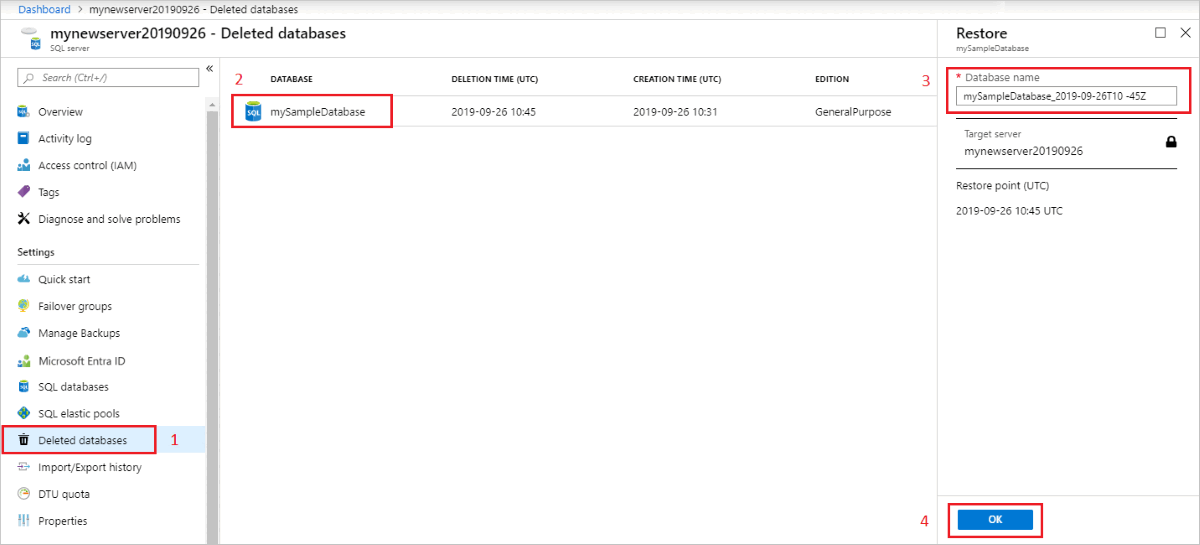This screenshot has width=1200, height=545.
Task: Select the SQL elastic pools icon
Action: click(24, 413)
